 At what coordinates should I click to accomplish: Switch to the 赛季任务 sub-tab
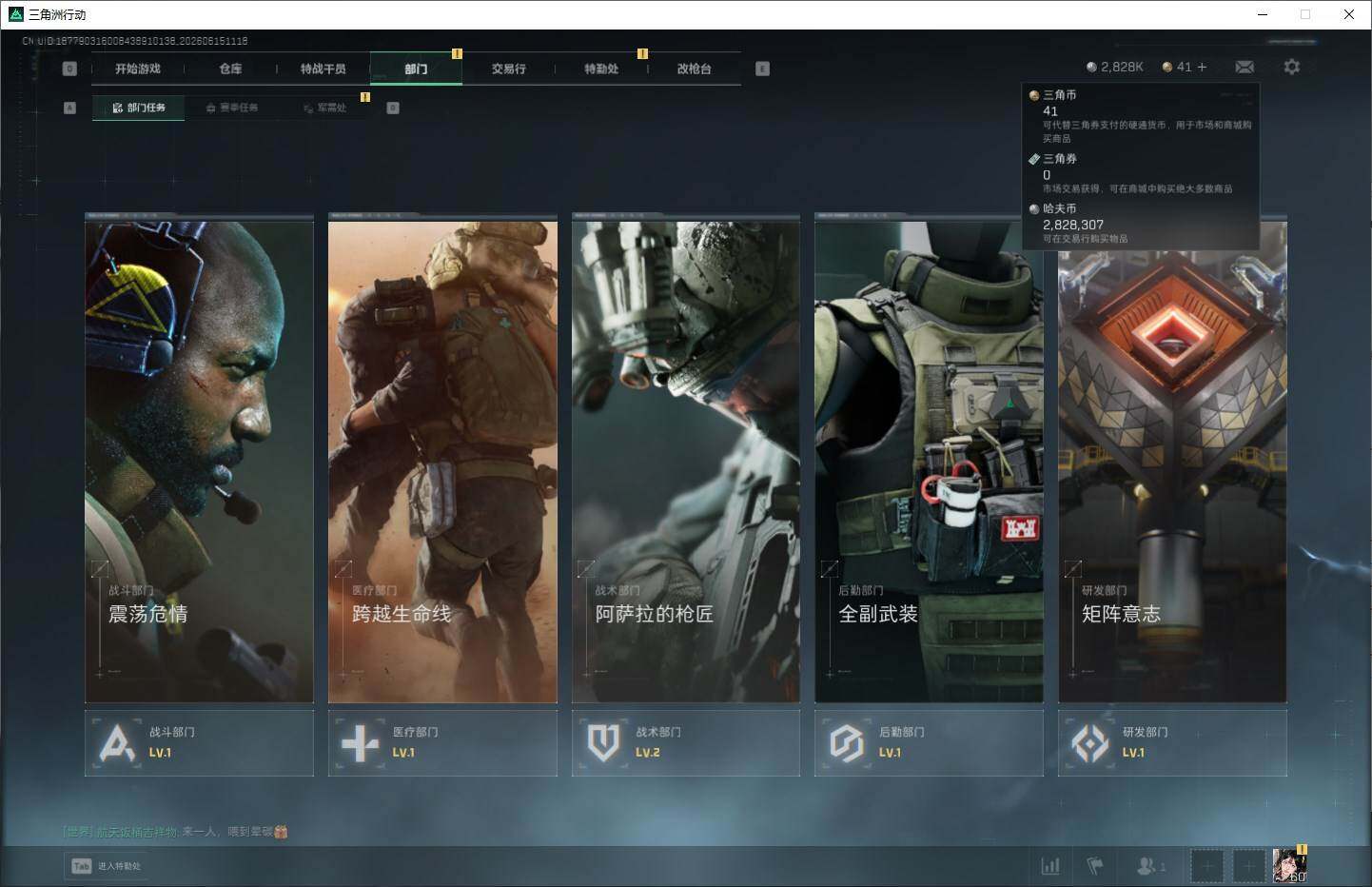coord(231,108)
